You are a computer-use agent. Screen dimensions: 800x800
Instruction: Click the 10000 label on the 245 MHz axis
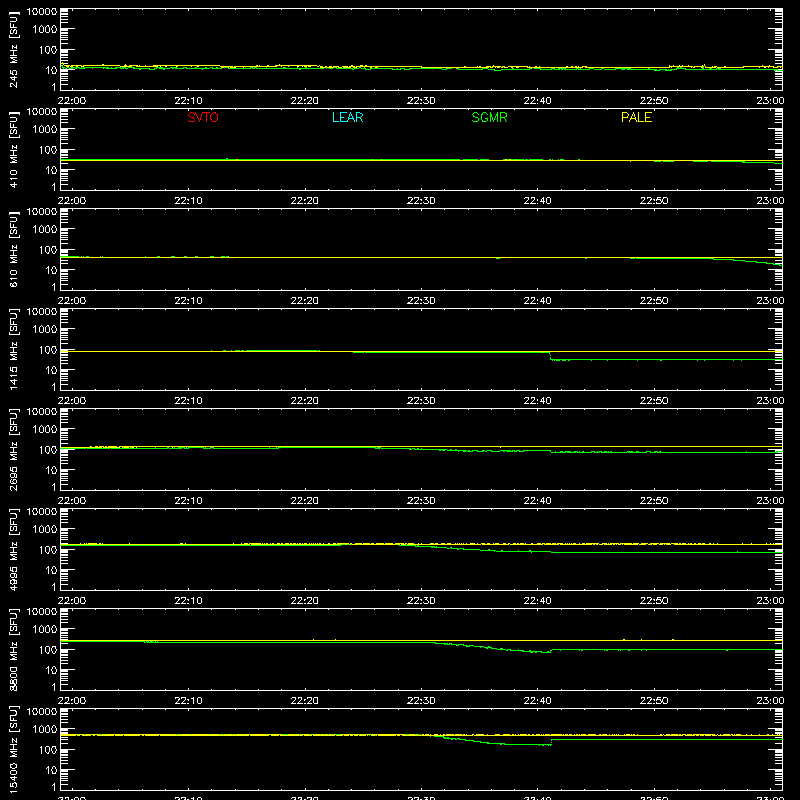tap(42, 12)
